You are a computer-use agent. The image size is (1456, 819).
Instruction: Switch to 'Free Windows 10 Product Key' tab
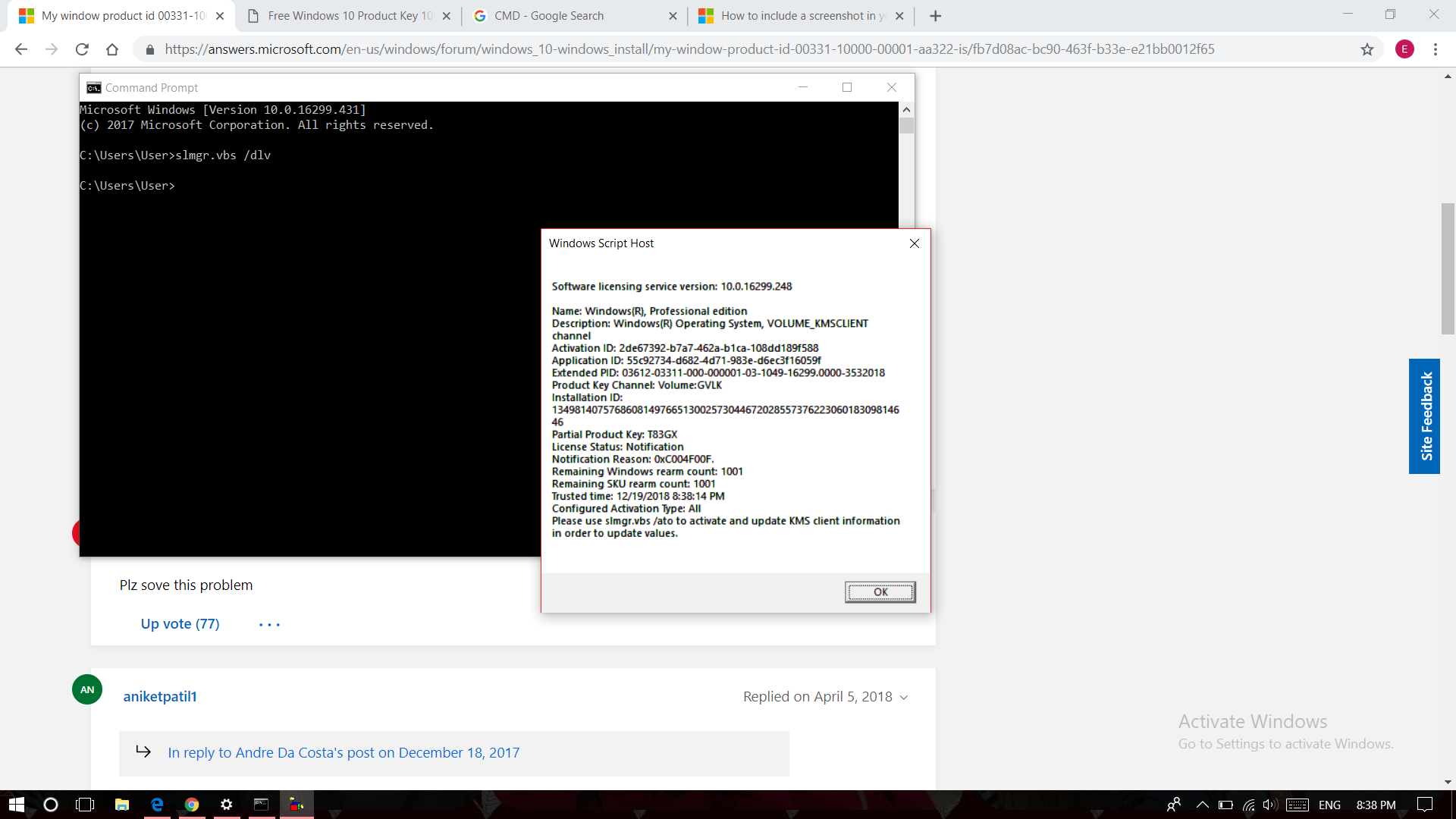click(x=349, y=16)
